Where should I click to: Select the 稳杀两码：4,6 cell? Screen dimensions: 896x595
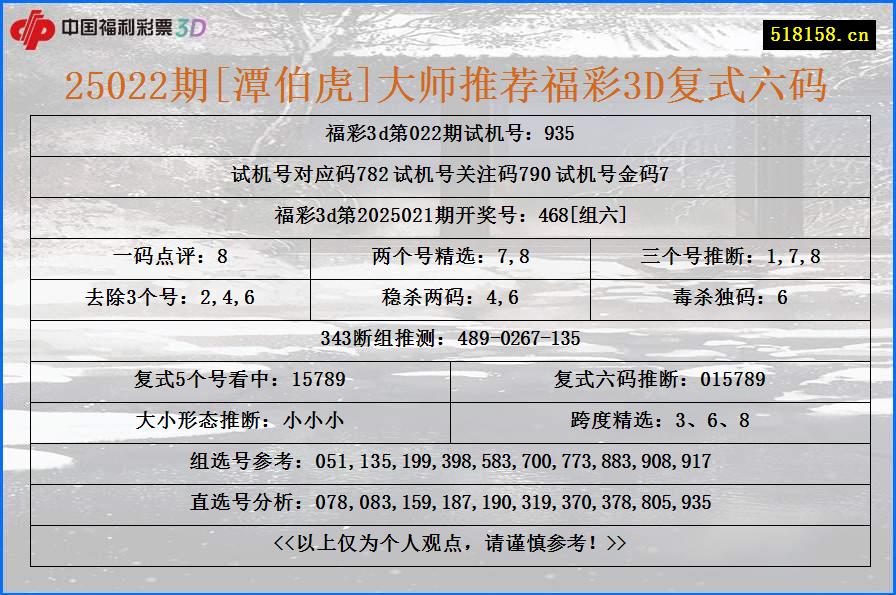pyautogui.click(x=448, y=296)
